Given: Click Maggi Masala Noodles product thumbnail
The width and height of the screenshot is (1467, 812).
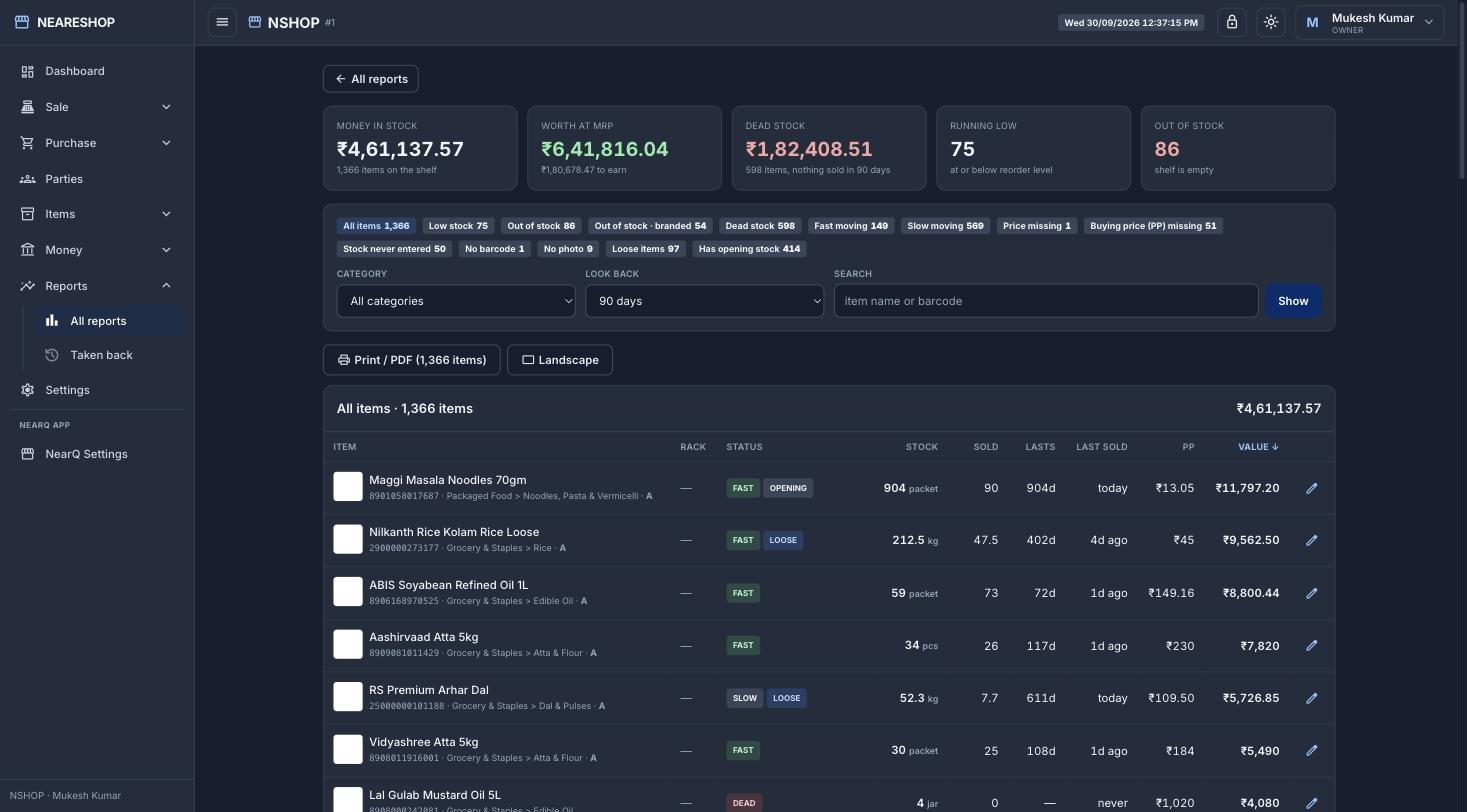Looking at the screenshot, I should coord(348,487).
